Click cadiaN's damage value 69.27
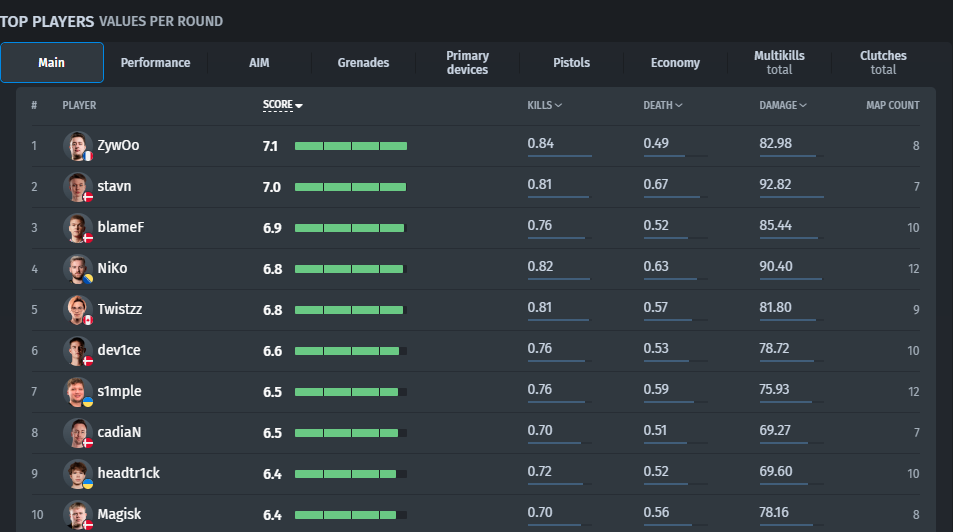 [775, 430]
